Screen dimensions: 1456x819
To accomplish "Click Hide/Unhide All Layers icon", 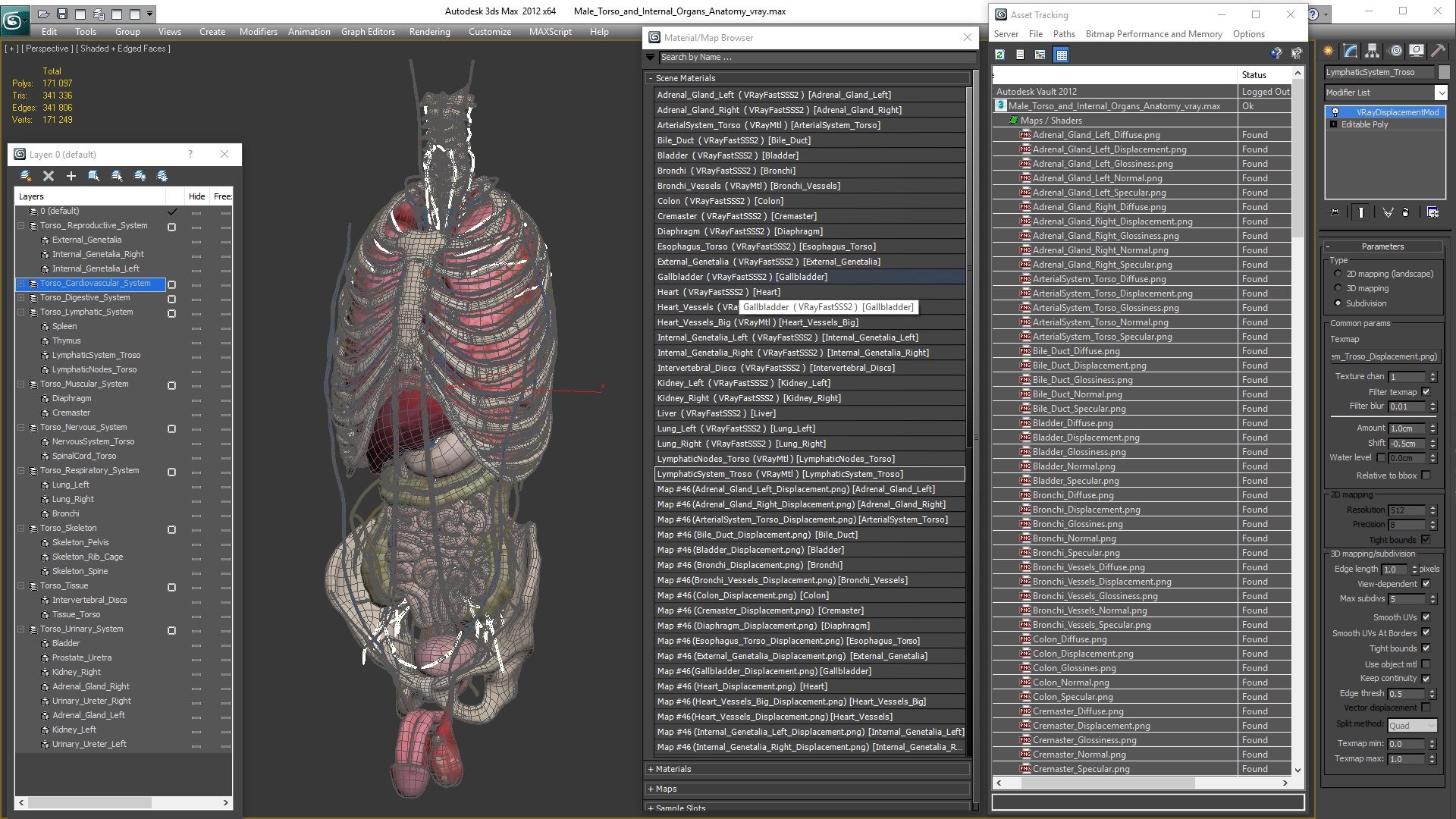I will click(x=140, y=176).
